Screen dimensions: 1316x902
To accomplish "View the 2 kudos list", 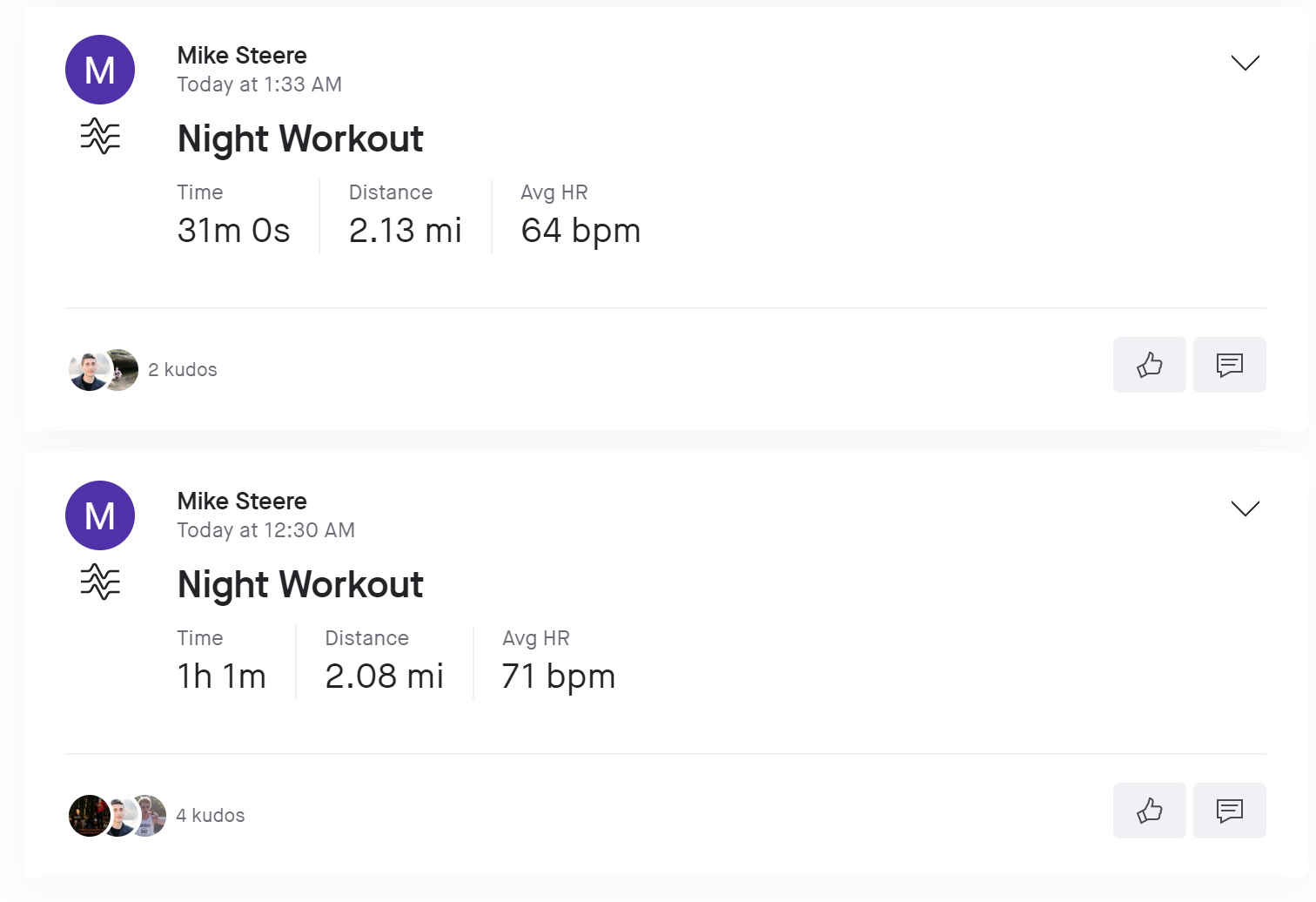I will pyautogui.click(x=183, y=370).
